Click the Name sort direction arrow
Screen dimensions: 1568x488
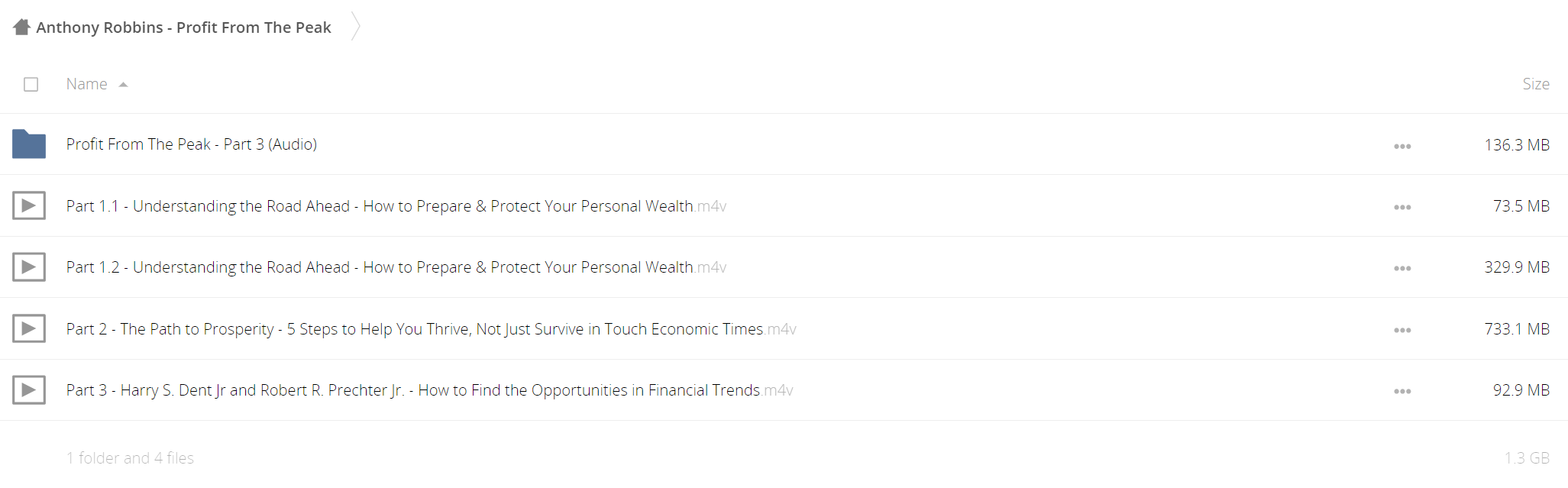[123, 85]
